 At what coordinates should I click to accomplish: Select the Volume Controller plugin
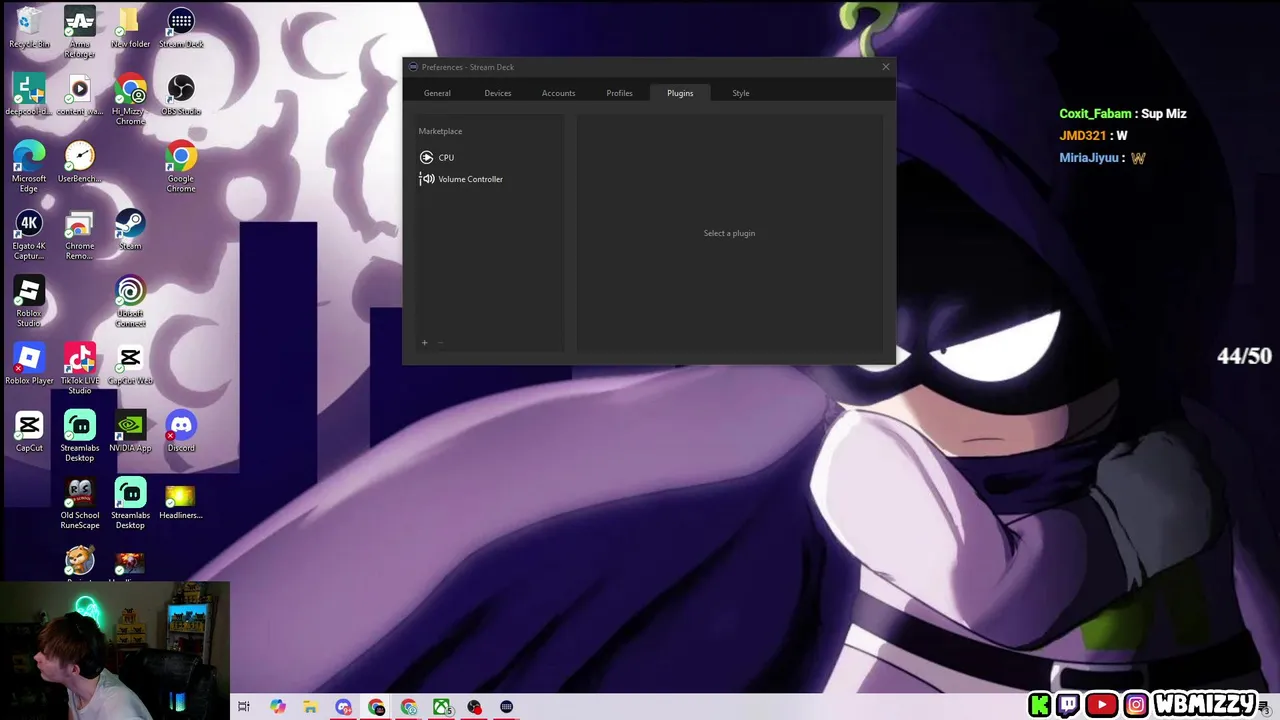pos(461,179)
